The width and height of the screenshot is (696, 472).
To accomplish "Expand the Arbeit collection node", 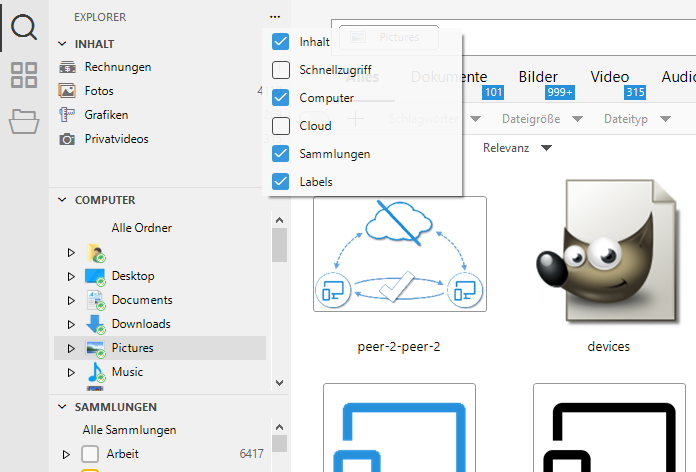I will pyautogui.click(x=66, y=454).
